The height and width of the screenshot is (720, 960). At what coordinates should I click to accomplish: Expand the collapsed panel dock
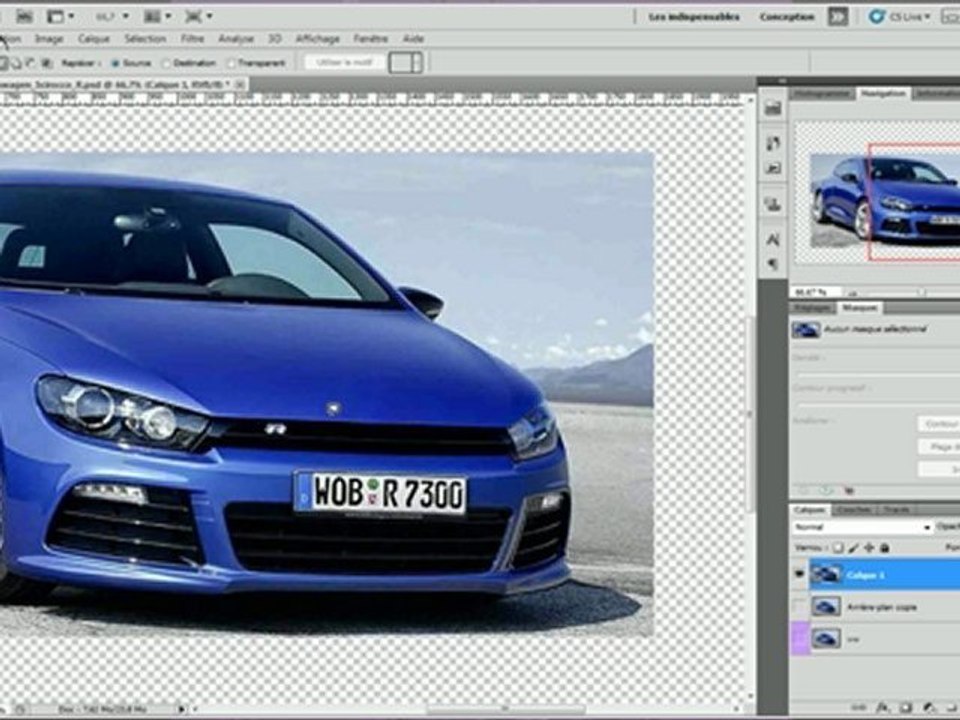tap(782, 81)
